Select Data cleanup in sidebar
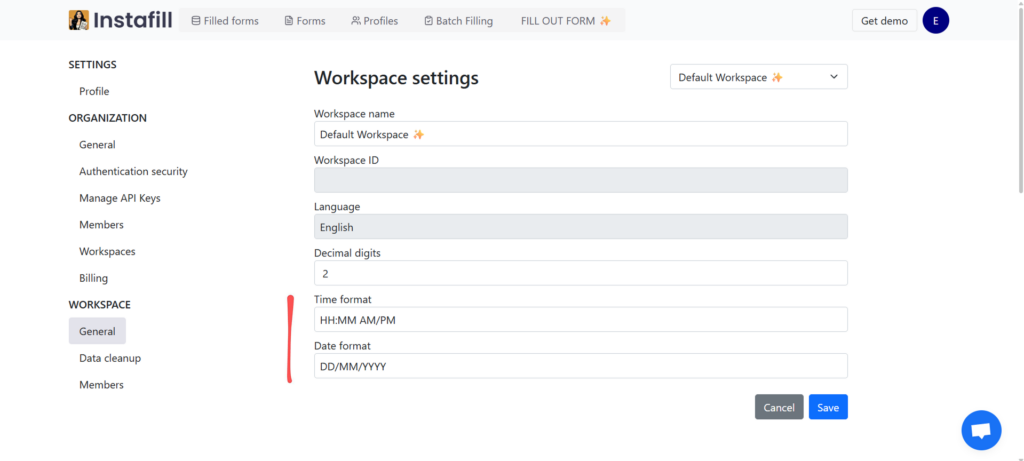 [x=110, y=358]
